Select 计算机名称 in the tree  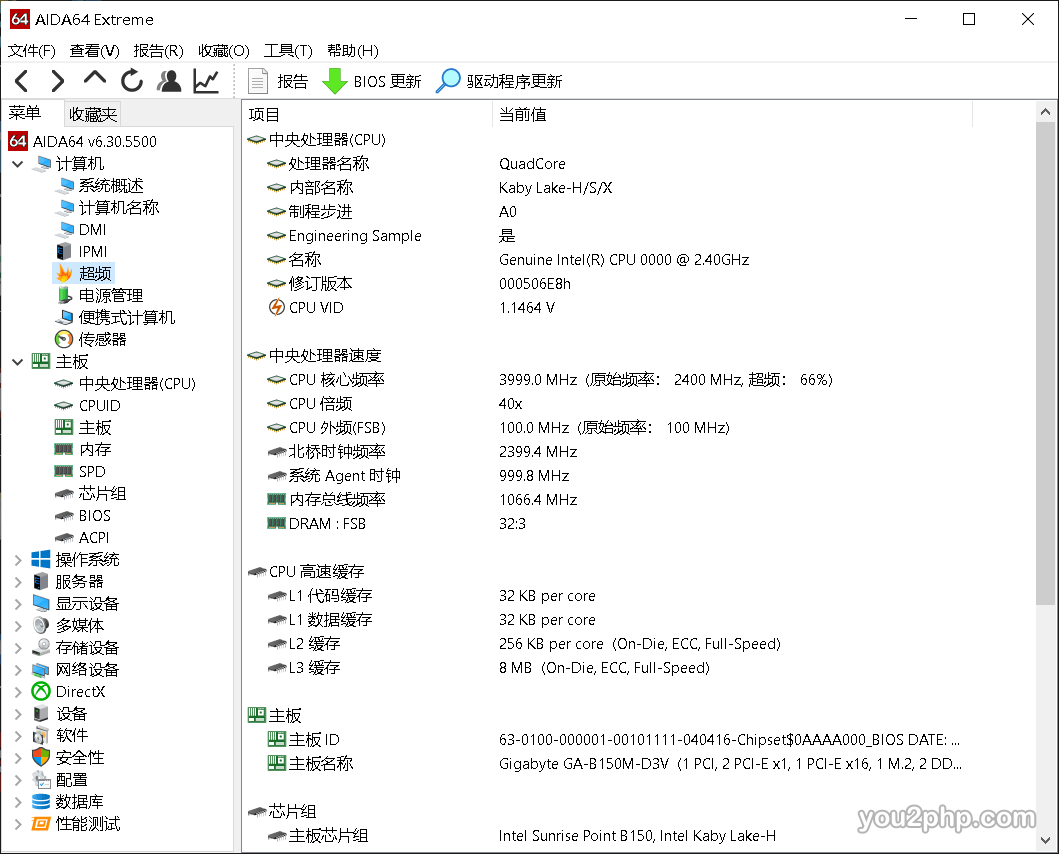pyautogui.click(x=119, y=207)
